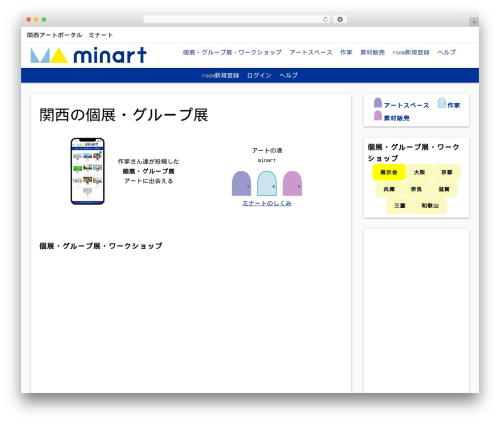
Task: Click the minart logo
Action: (88, 55)
